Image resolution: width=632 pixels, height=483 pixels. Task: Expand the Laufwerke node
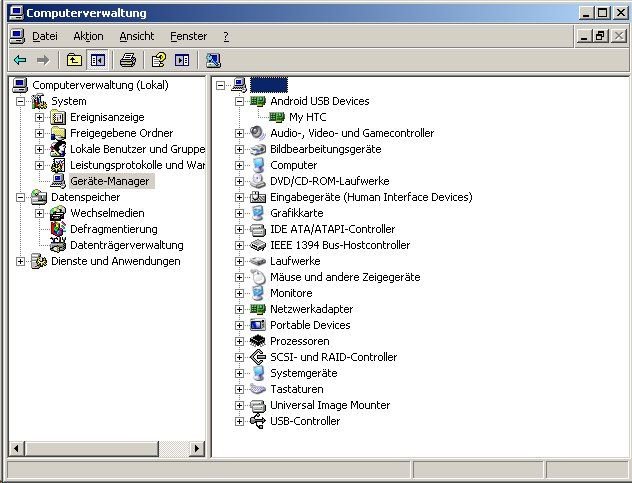click(x=239, y=261)
